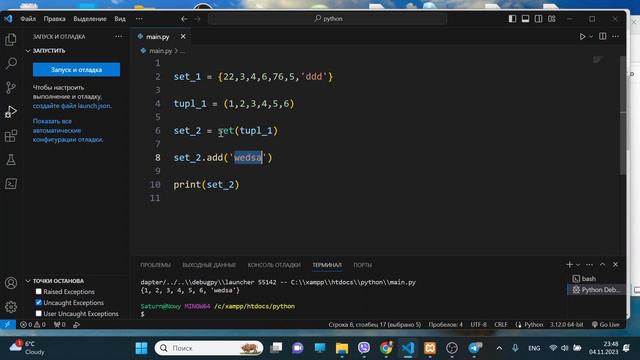Open the sidebar views ellipsis menu

click(x=118, y=36)
